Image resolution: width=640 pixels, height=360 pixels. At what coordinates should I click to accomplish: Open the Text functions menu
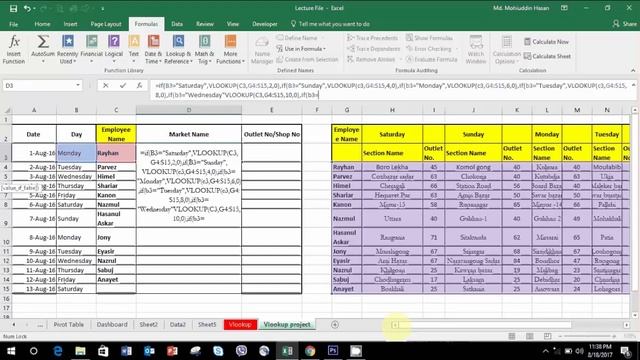click(134, 49)
